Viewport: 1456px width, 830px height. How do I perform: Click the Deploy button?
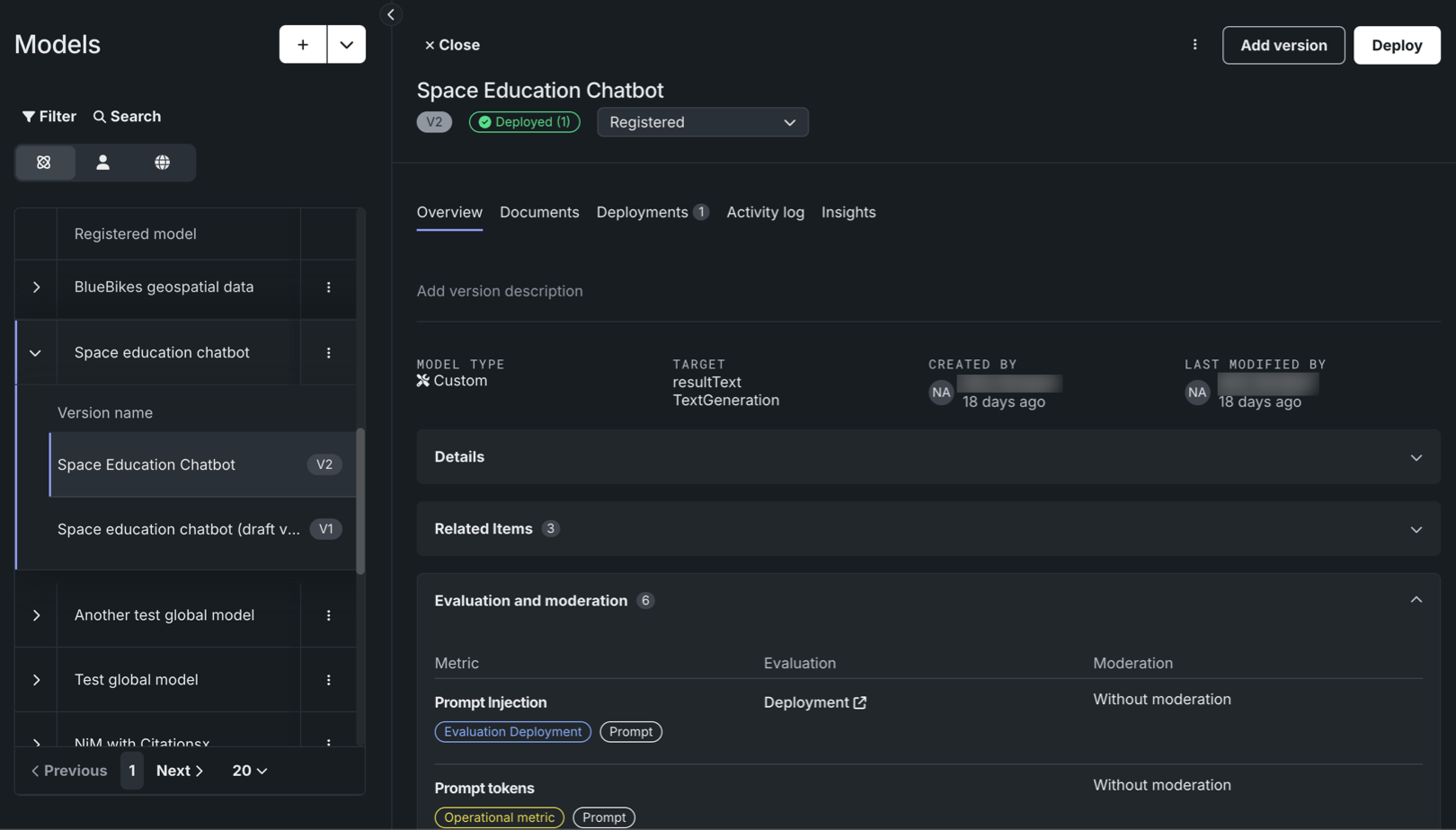[1396, 45]
